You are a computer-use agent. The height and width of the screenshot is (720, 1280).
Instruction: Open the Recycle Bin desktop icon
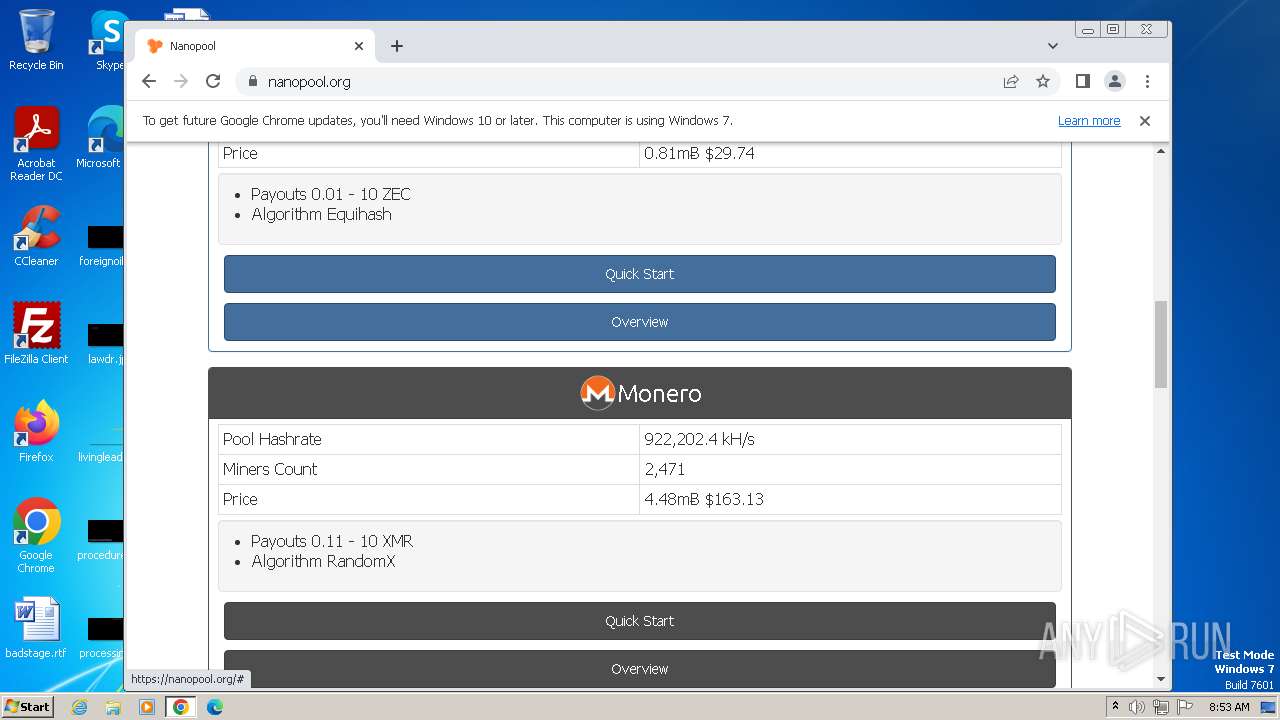36,40
